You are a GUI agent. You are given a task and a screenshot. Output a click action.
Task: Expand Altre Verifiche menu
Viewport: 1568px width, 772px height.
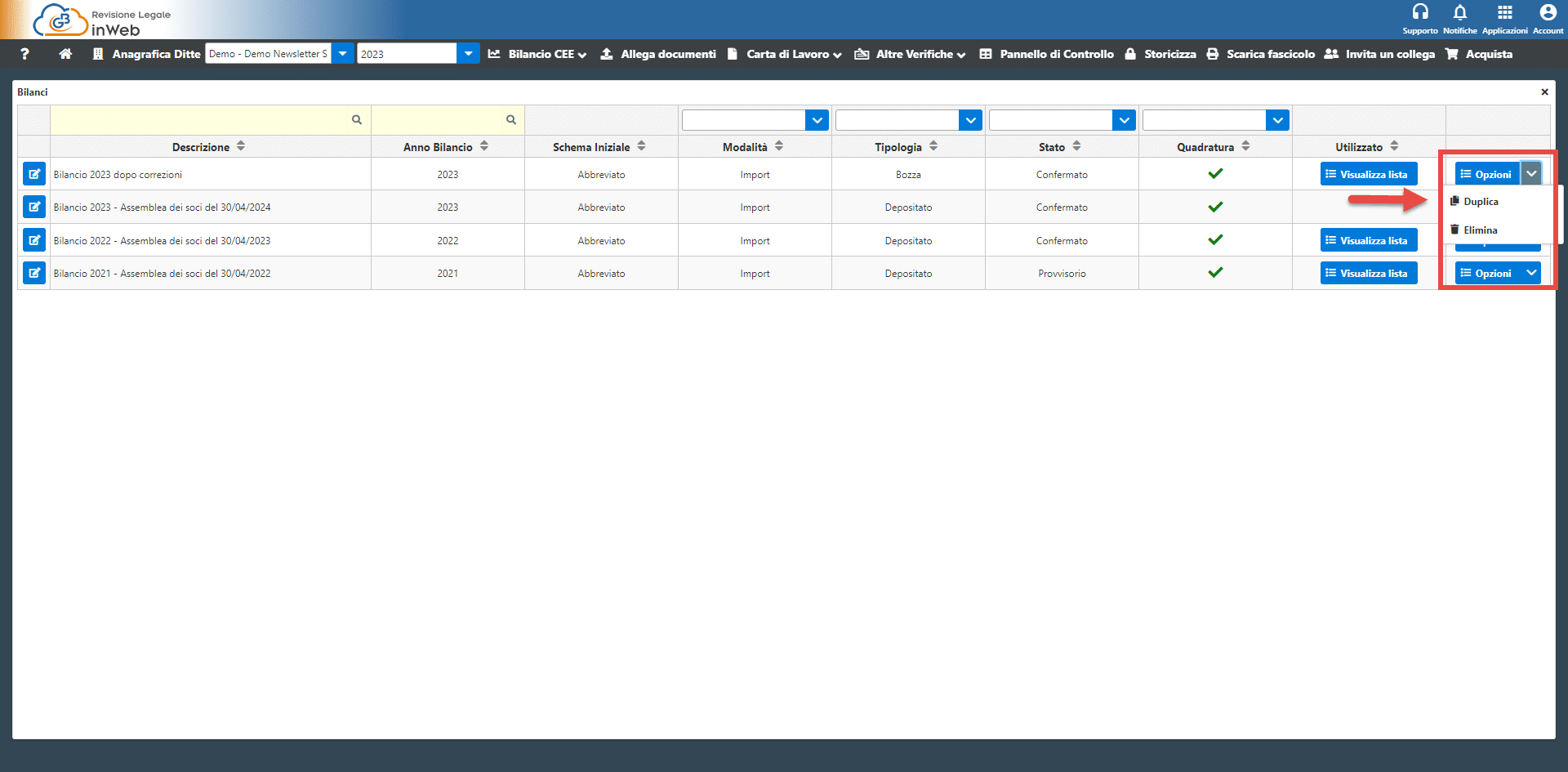point(910,54)
